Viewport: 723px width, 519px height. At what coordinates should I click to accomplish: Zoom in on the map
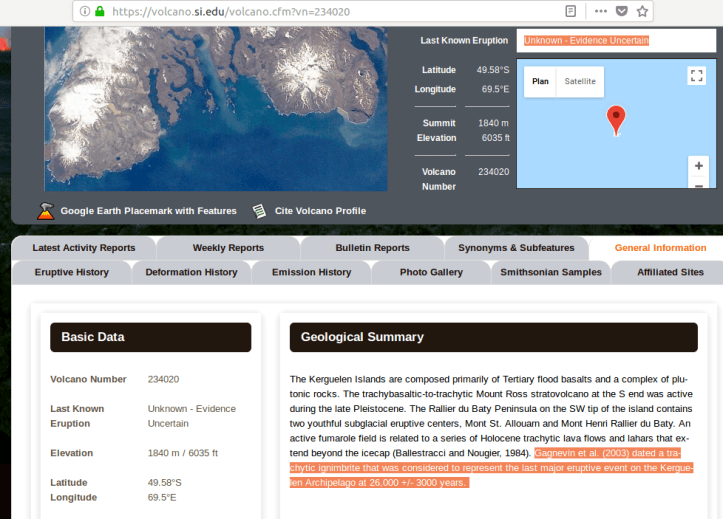point(698,166)
